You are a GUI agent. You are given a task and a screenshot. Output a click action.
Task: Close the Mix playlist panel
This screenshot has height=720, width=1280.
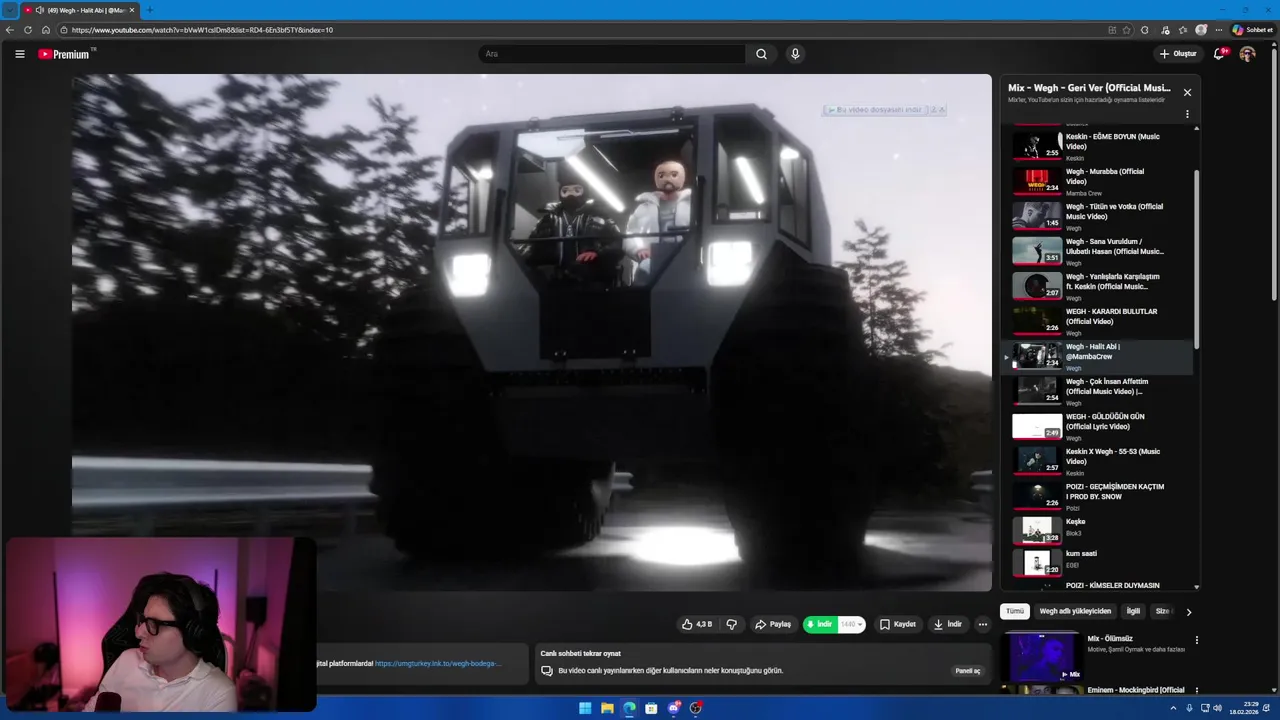pos(1187,92)
